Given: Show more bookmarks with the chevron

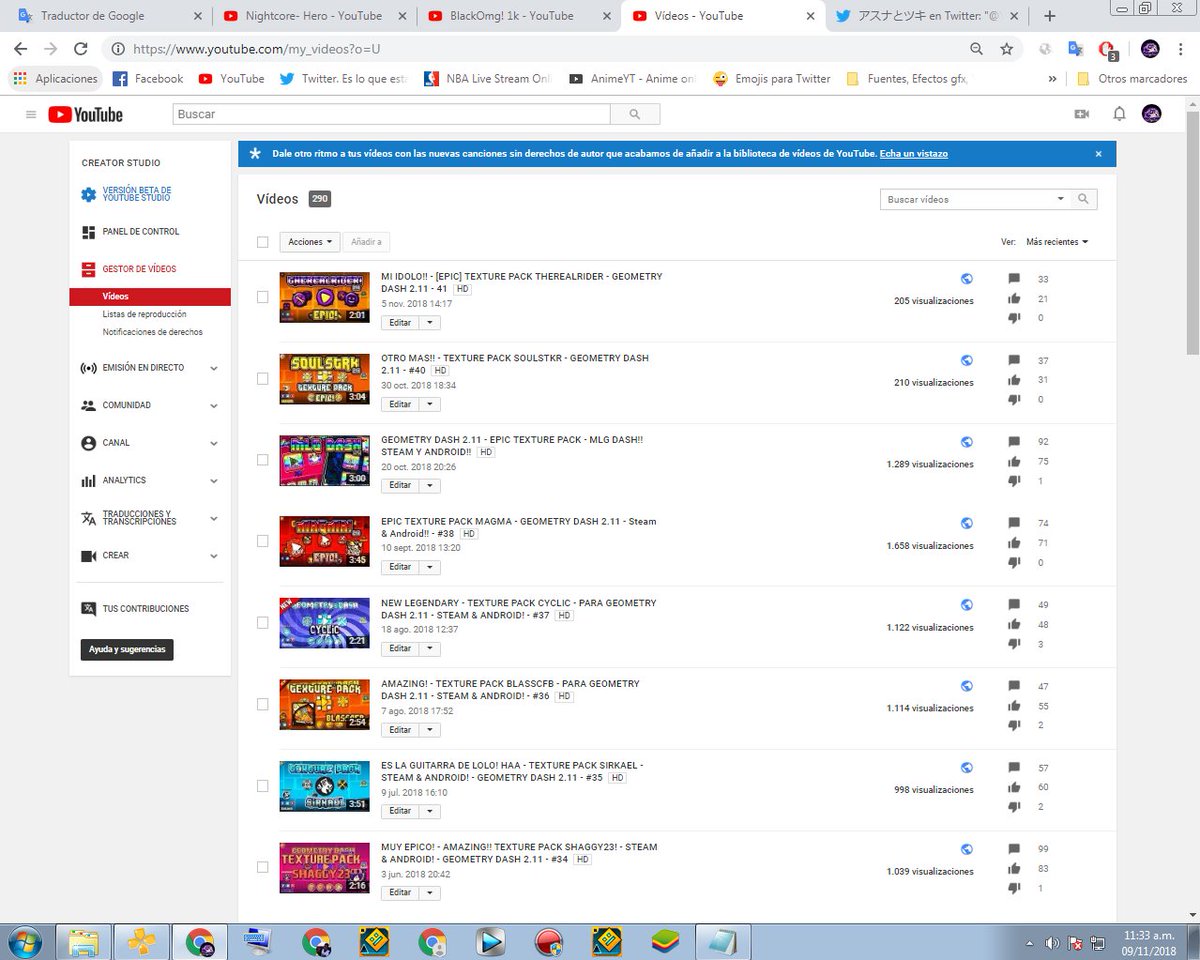Looking at the screenshot, I should click(1052, 79).
